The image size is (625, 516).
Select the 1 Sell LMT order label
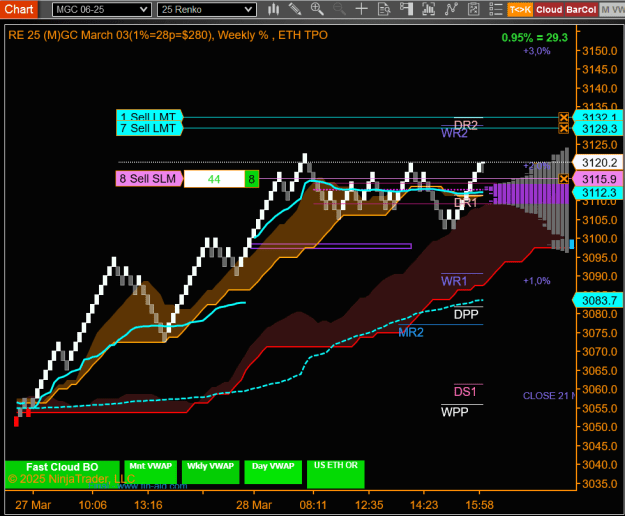(149, 116)
